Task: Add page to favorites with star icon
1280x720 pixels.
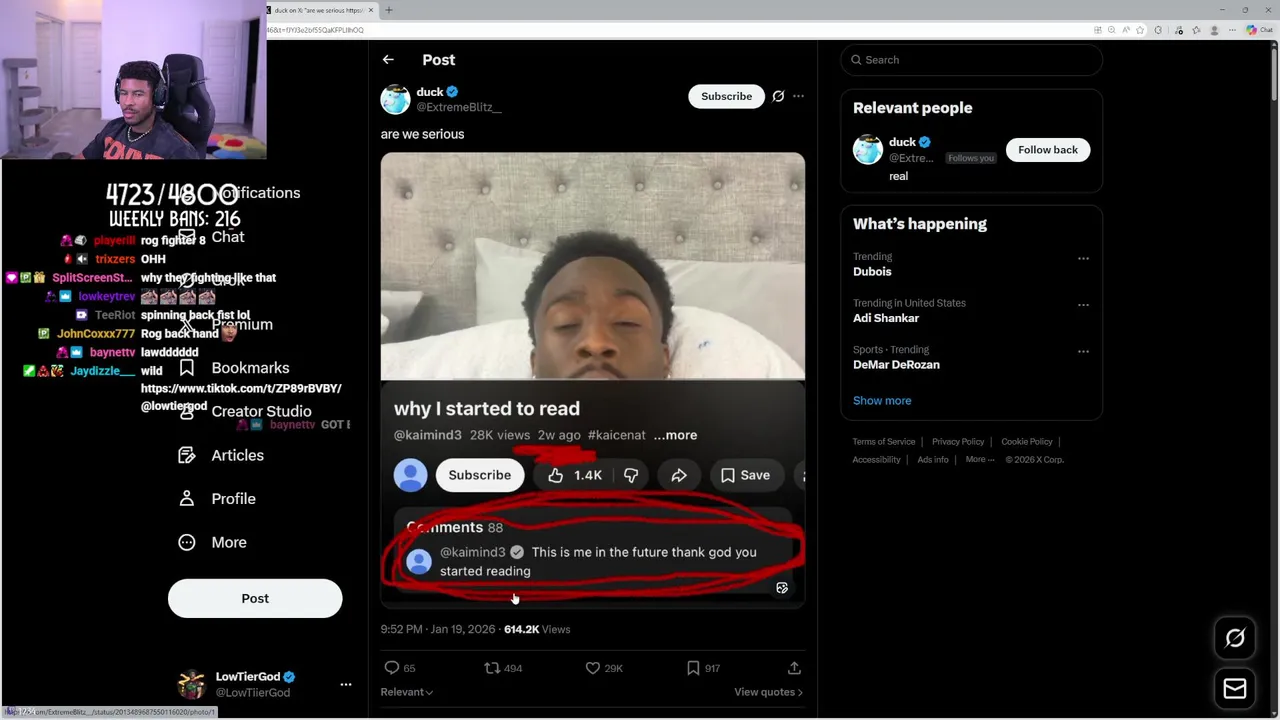Action: pyautogui.click(x=1140, y=30)
